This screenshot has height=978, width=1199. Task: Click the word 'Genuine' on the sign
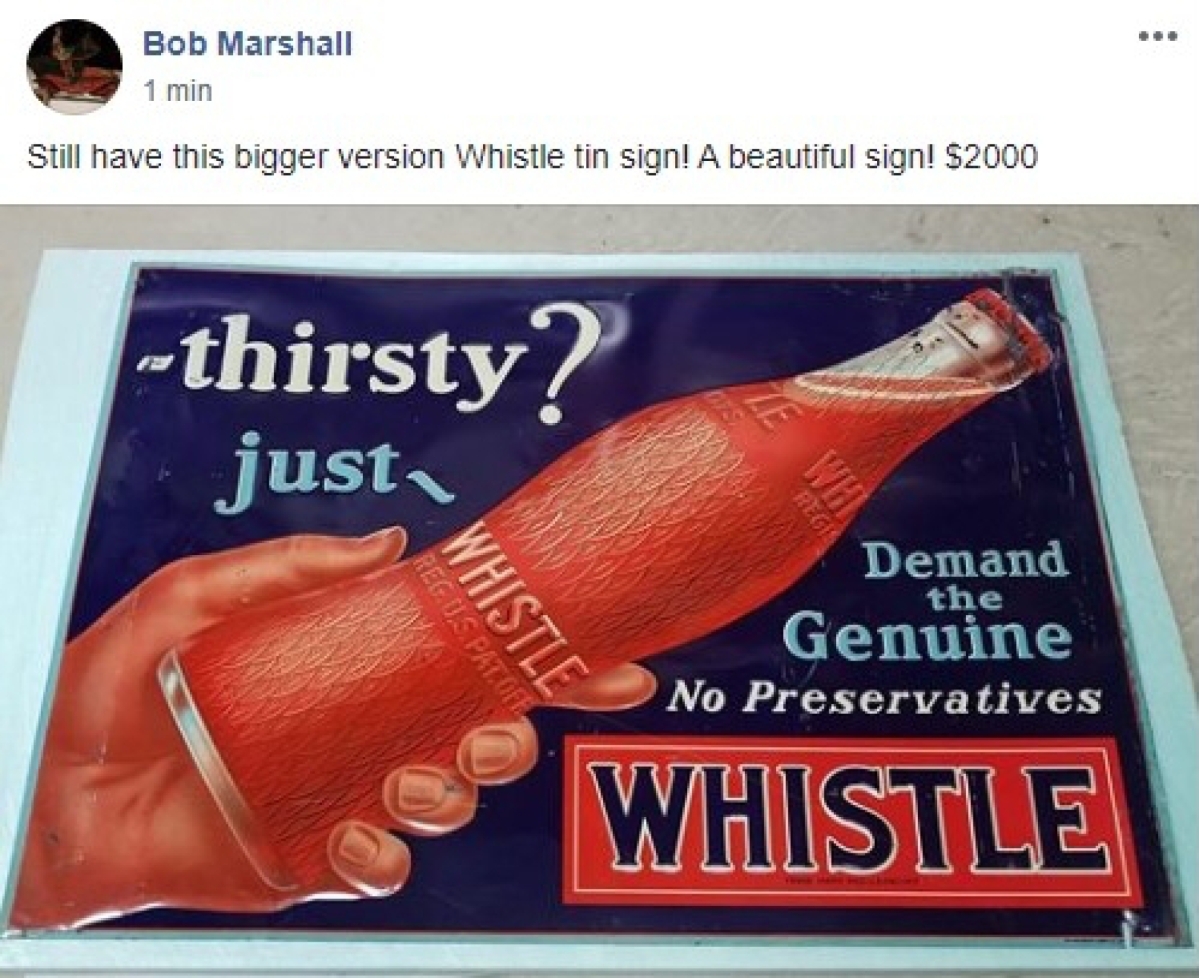[x=928, y=638]
